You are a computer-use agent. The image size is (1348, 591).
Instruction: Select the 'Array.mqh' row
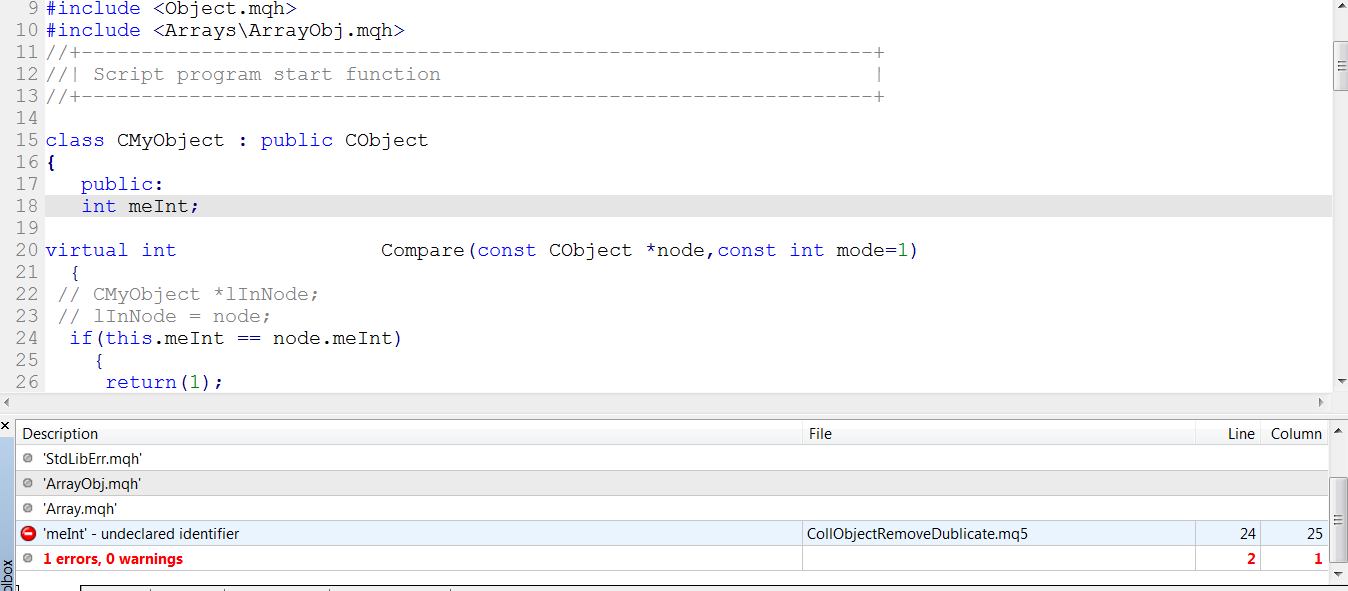[672, 509]
